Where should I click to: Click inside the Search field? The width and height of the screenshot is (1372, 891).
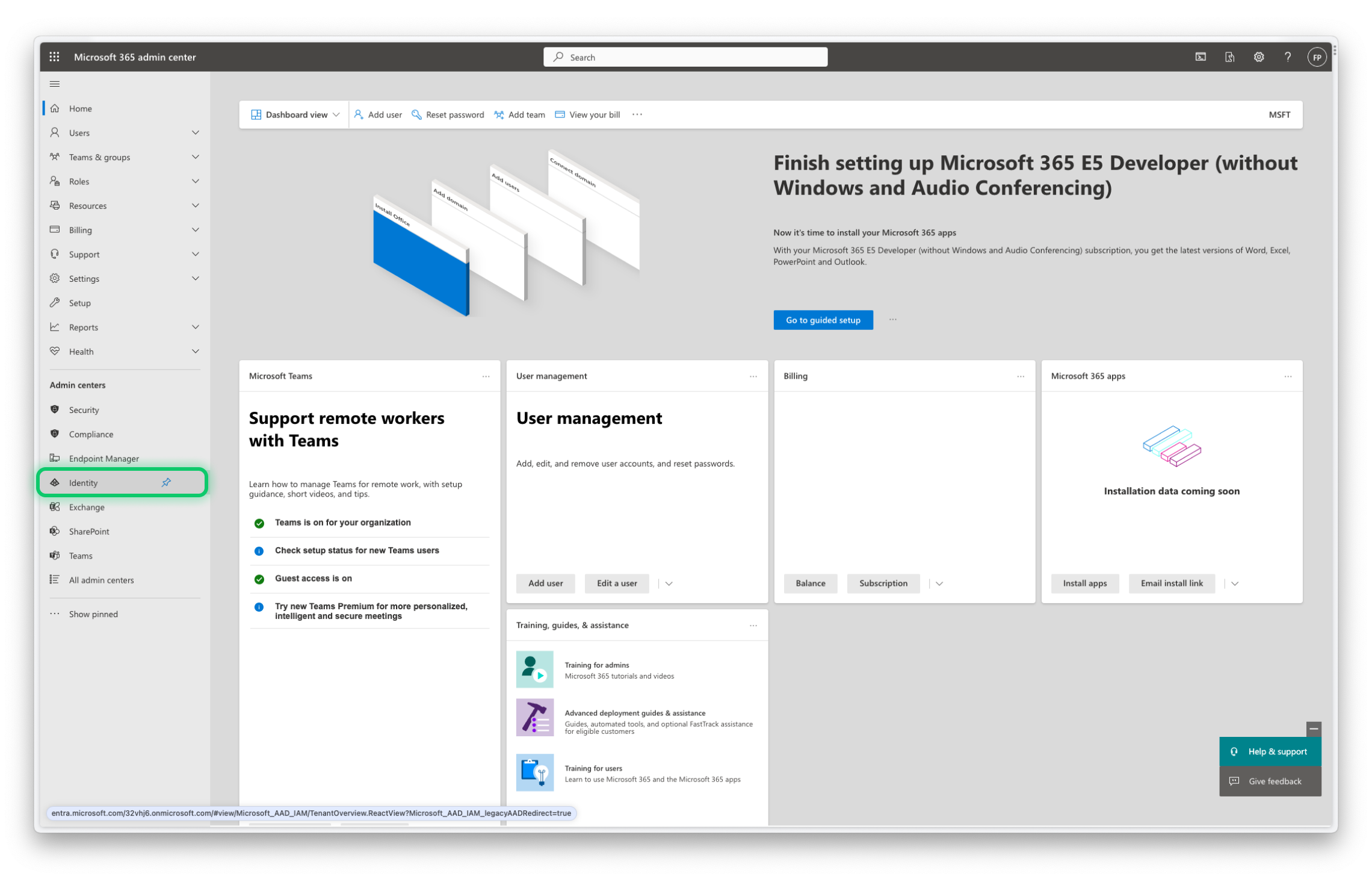coord(685,57)
